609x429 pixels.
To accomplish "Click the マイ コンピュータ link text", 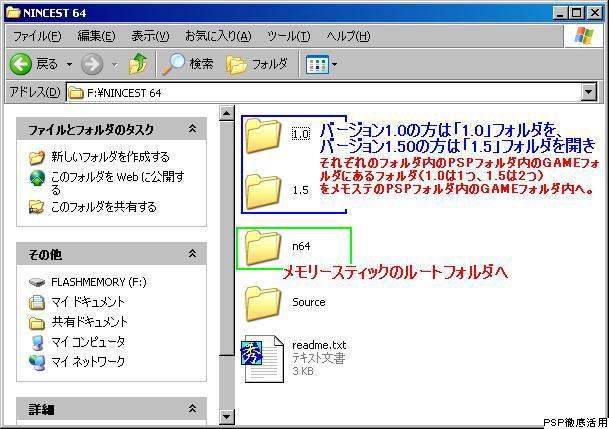I will (88, 342).
